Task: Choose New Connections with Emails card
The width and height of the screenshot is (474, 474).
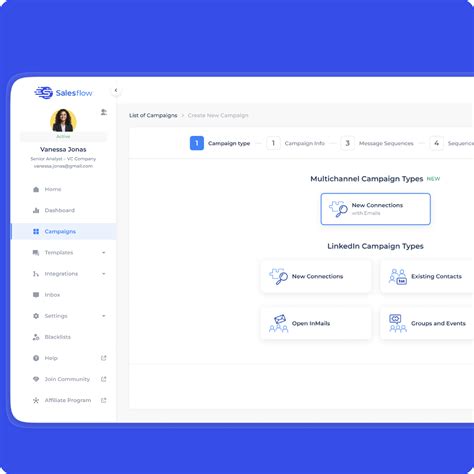Action: point(376,209)
